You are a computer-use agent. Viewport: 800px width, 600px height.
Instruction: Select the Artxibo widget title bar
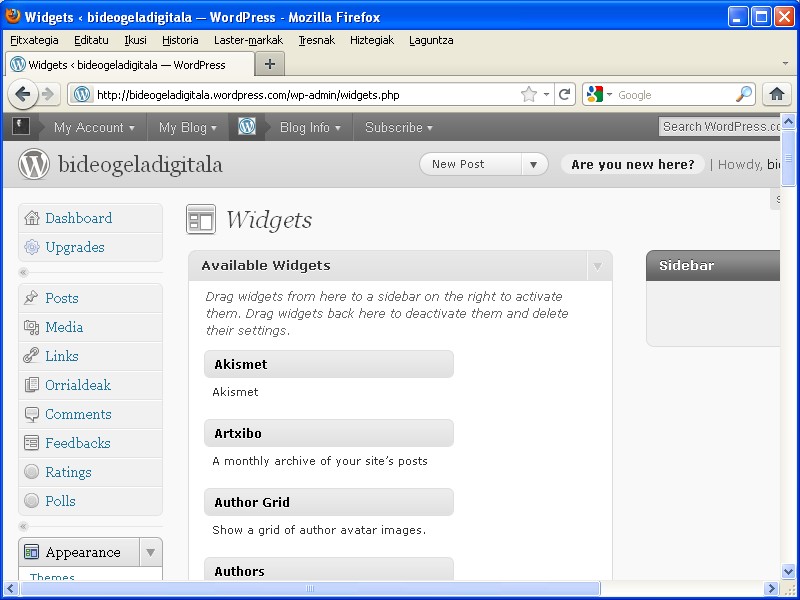[329, 433]
